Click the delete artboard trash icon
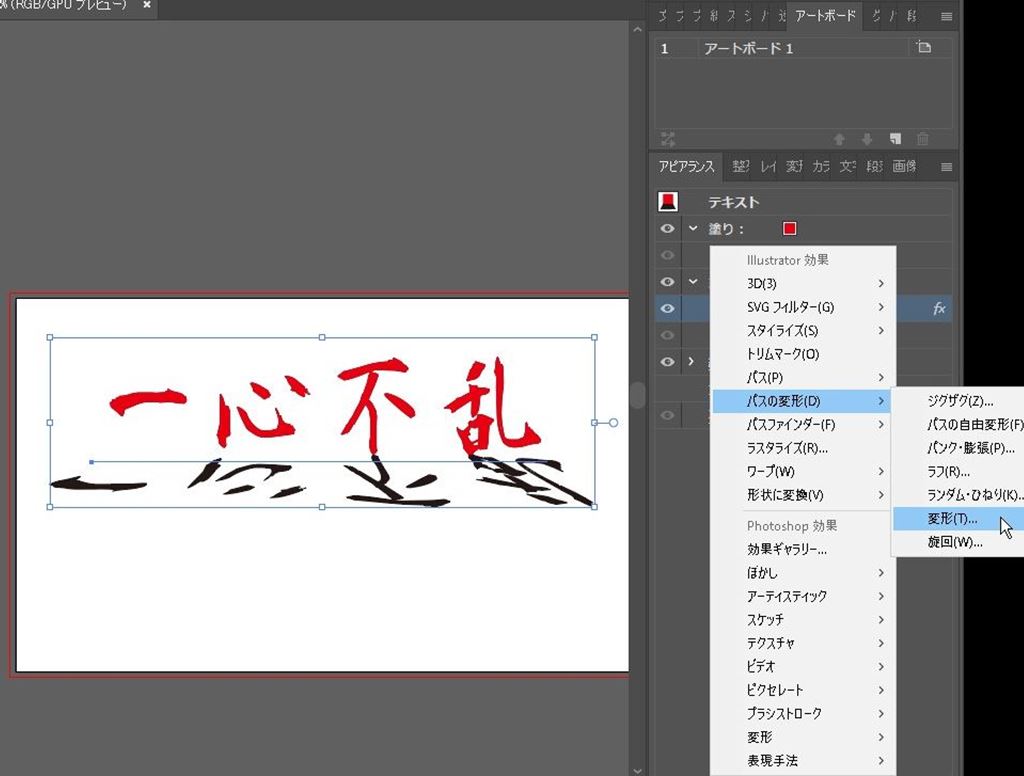Screen dimensions: 1024x776 pyautogui.click(x=923, y=139)
